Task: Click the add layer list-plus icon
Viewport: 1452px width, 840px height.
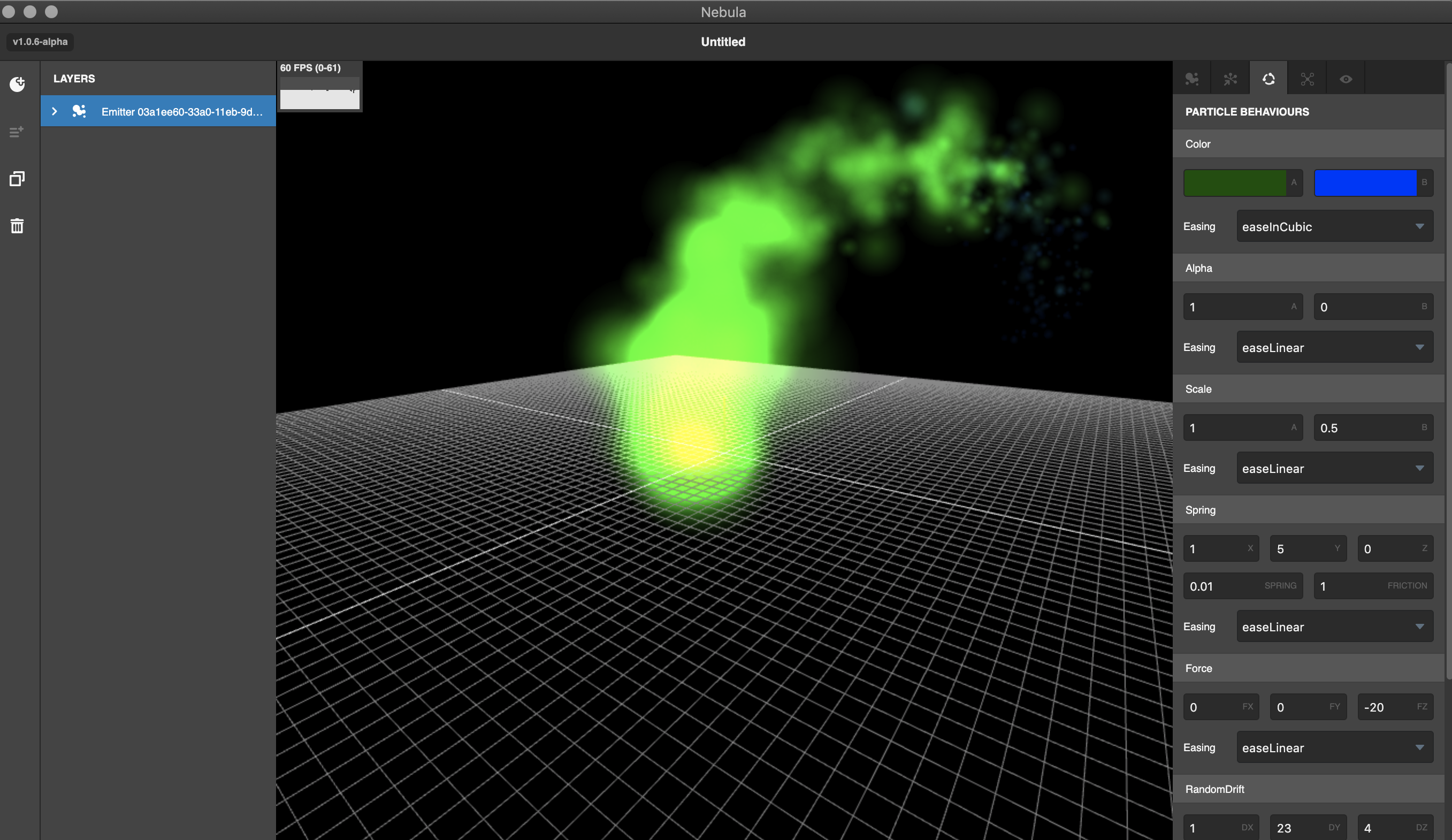Action: 17,132
